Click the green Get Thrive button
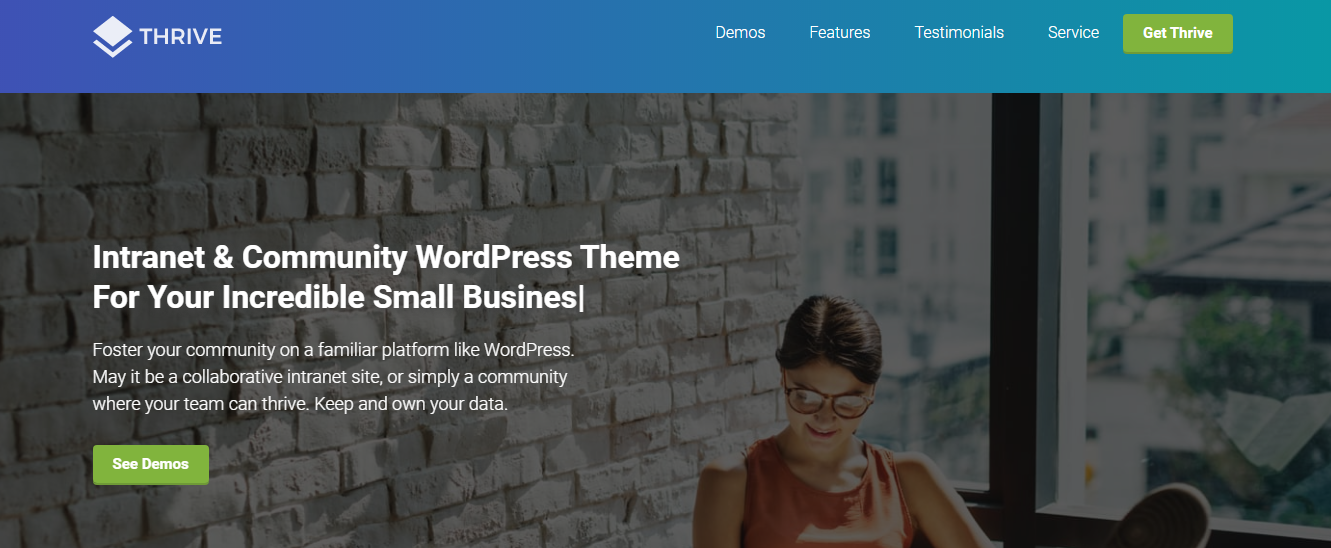This screenshot has height=548, width=1331. [1178, 33]
